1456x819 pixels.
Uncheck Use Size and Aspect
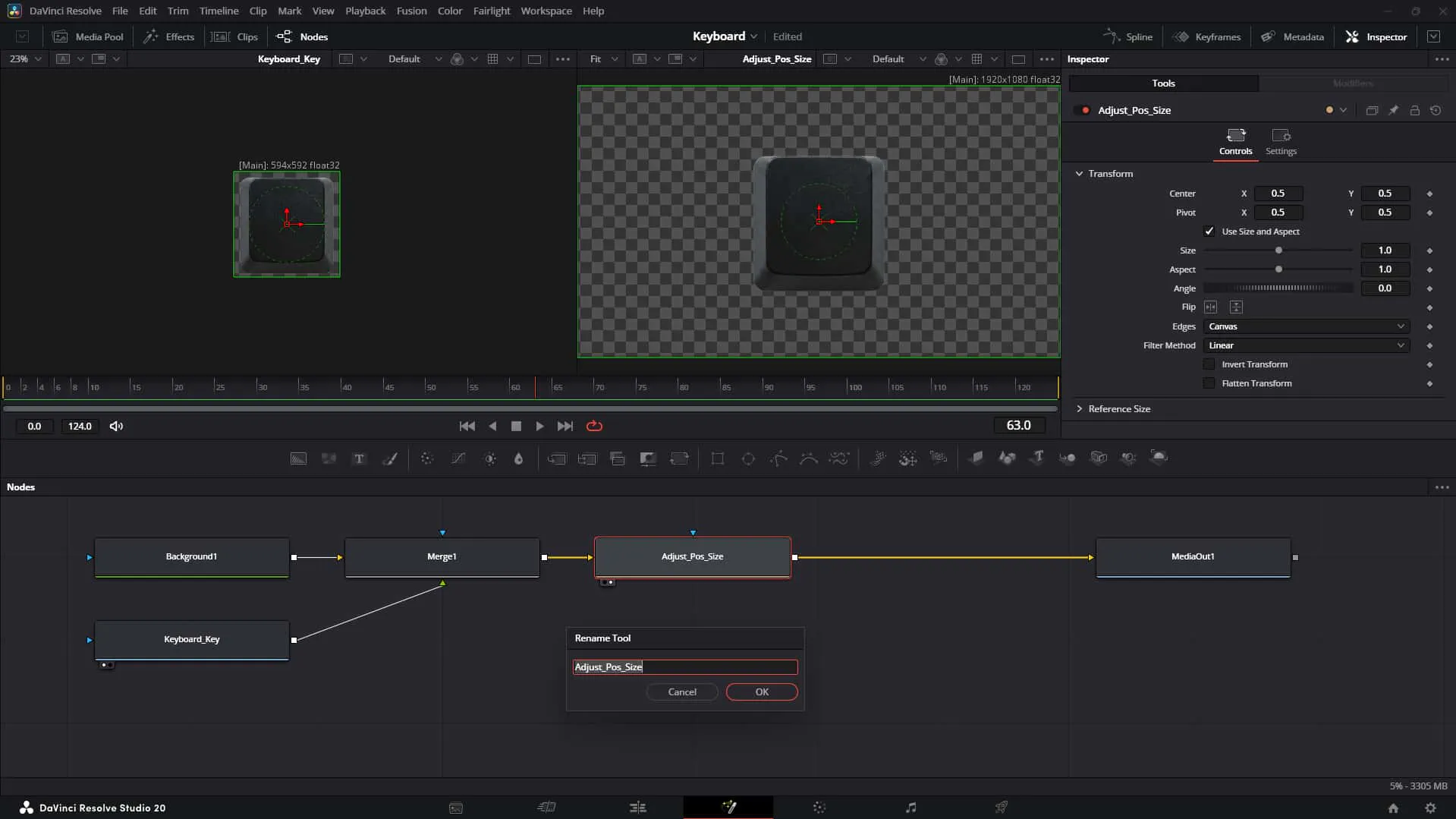pyautogui.click(x=1209, y=232)
